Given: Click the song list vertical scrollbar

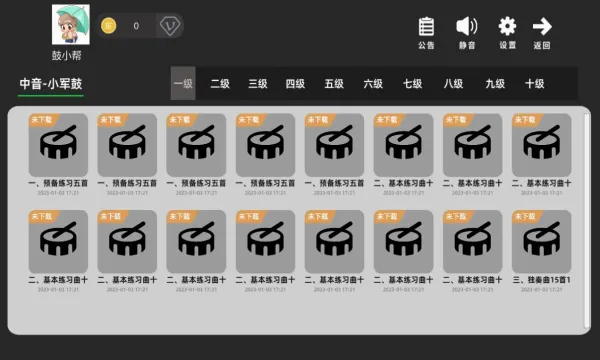Looking at the screenshot, I should 587,220.
